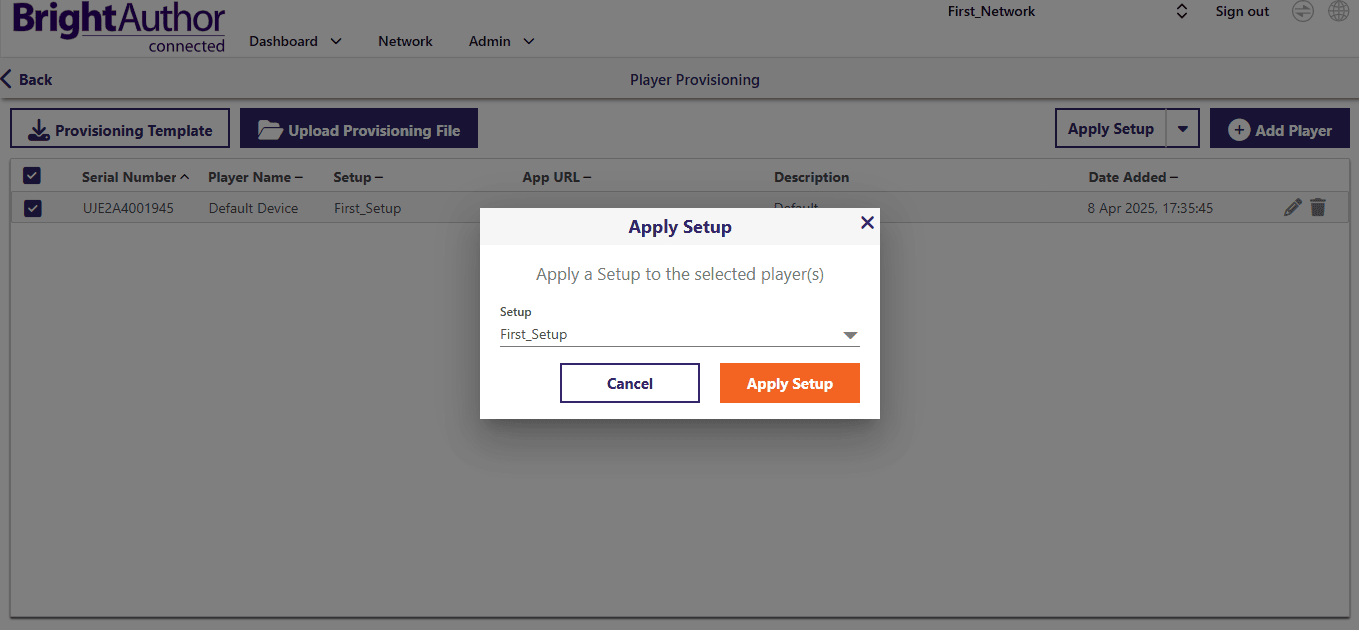The image size is (1359, 630).
Task: Expand the Apply Setup split-button arrow
Action: [1184, 128]
